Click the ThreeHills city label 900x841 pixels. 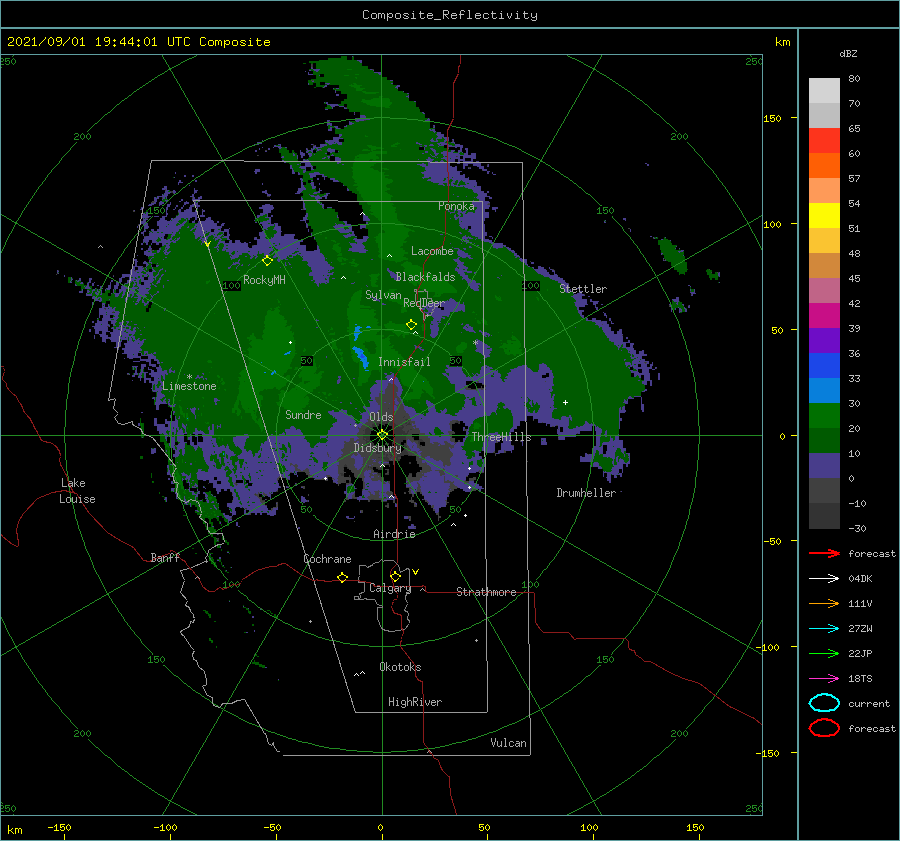501,437
